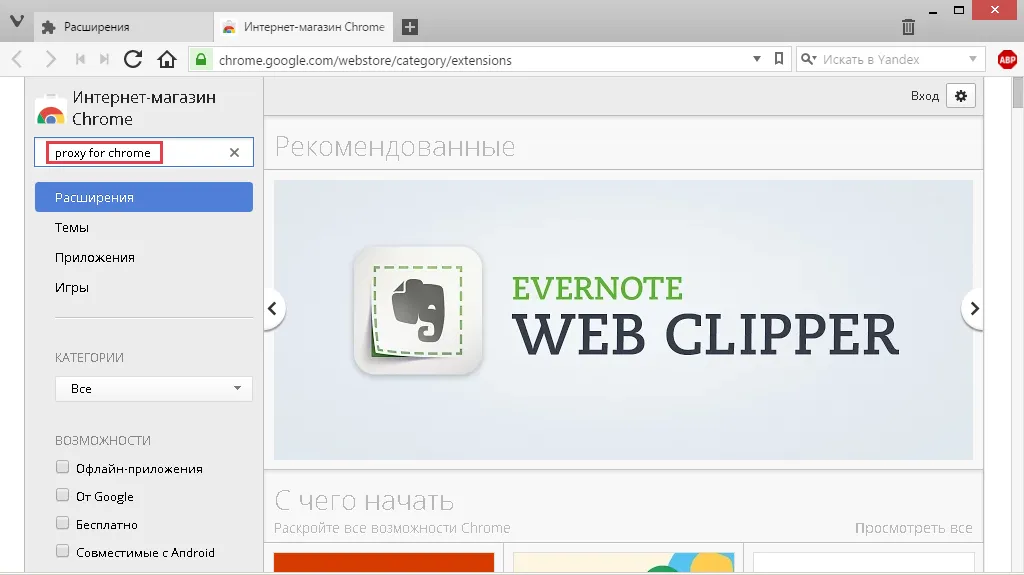Select Темы in the sidebar

click(72, 227)
